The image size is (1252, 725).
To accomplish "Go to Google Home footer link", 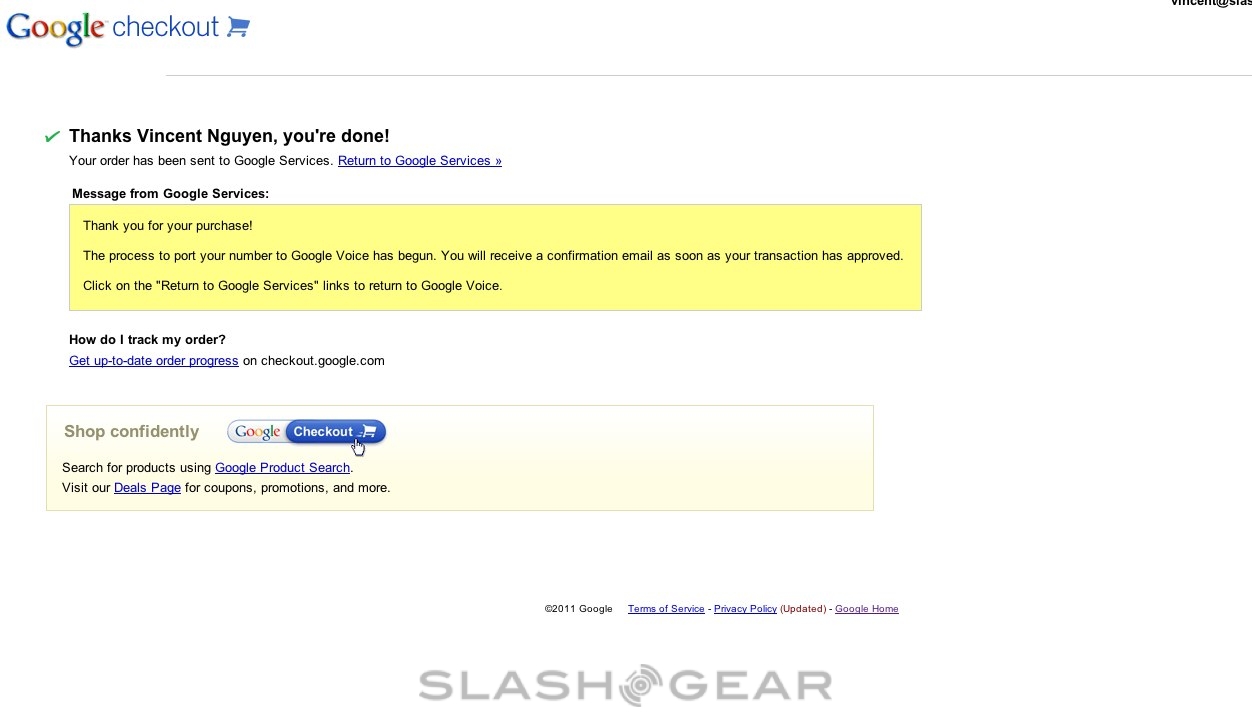I will pyautogui.click(x=866, y=609).
